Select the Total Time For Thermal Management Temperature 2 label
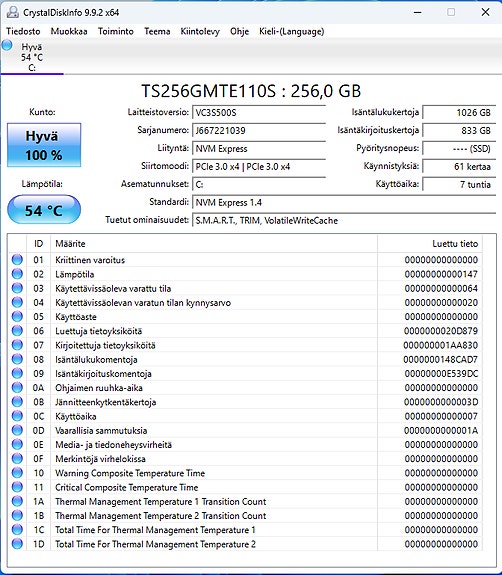 [155, 544]
